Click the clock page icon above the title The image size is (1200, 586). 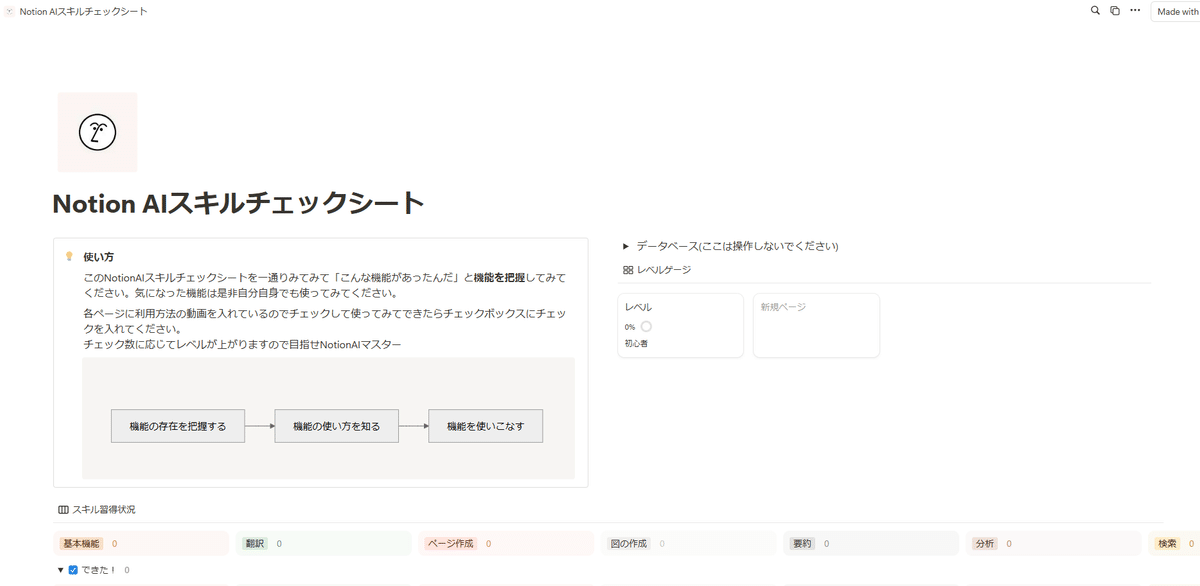(97, 131)
